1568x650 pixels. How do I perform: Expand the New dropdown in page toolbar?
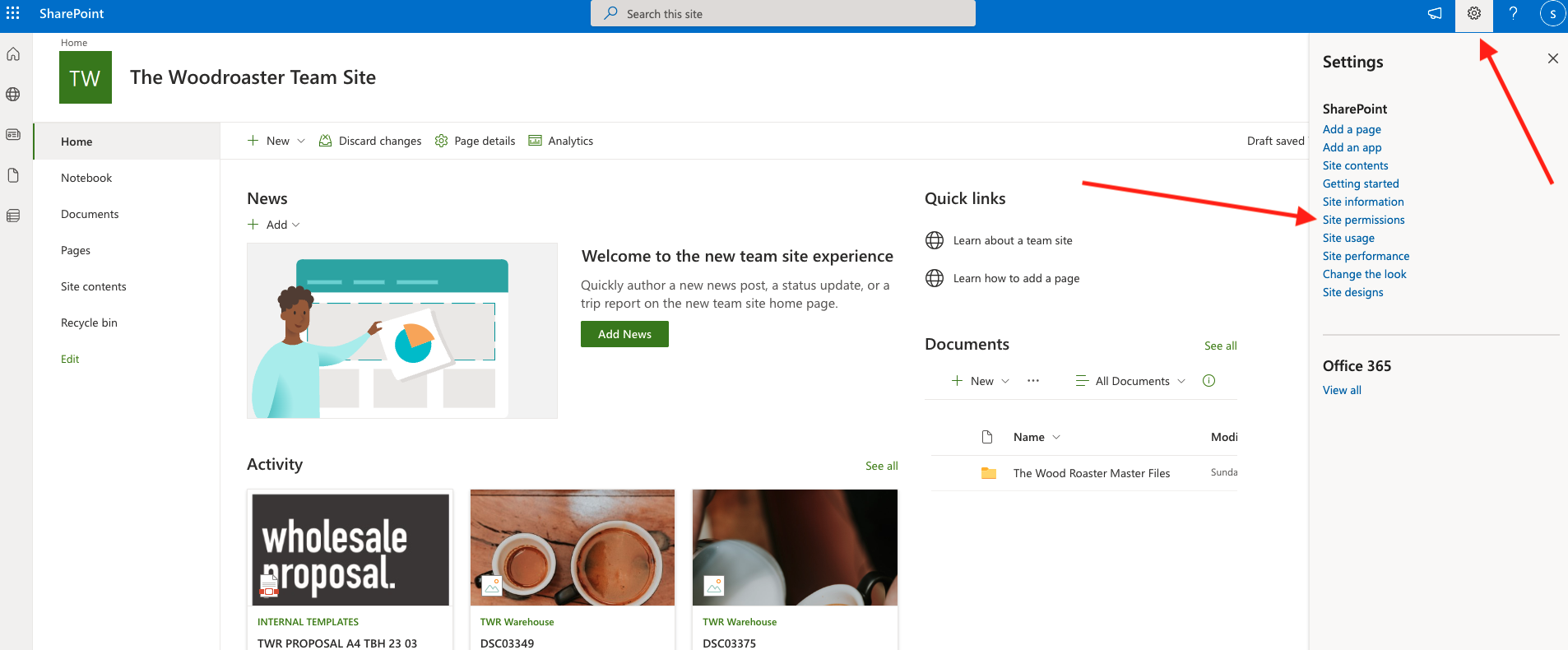pyautogui.click(x=301, y=141)
